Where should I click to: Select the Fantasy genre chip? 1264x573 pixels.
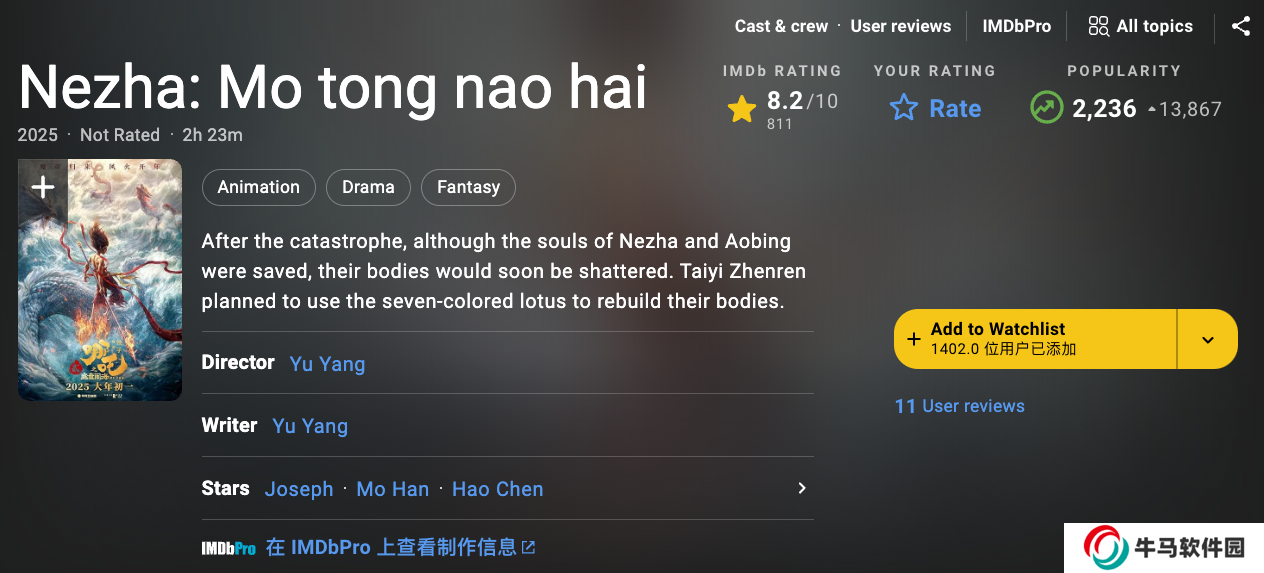468,187
